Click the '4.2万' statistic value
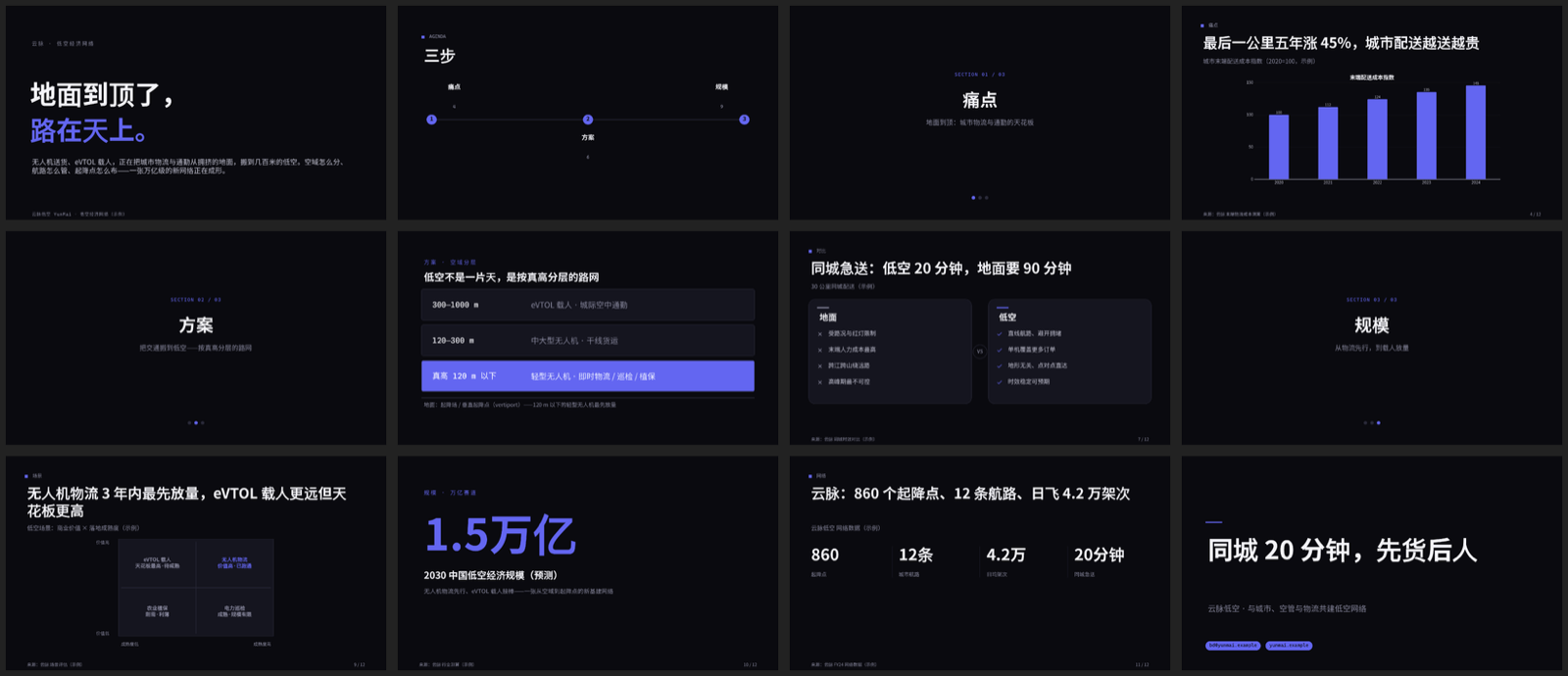Screen dimensions: 1568x676 click(x=1005, y=555)
